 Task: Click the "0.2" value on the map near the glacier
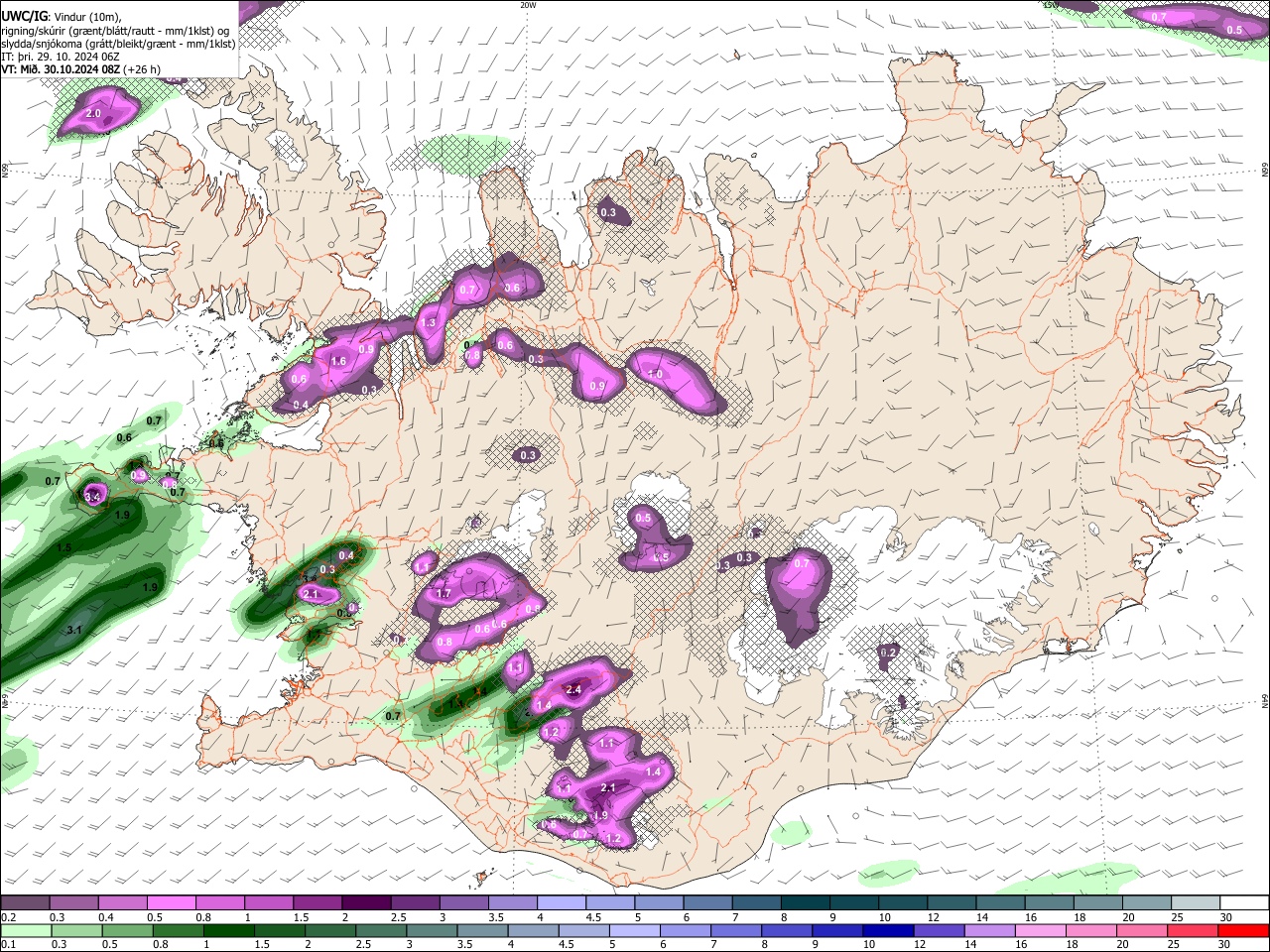[x=888, y=652]
